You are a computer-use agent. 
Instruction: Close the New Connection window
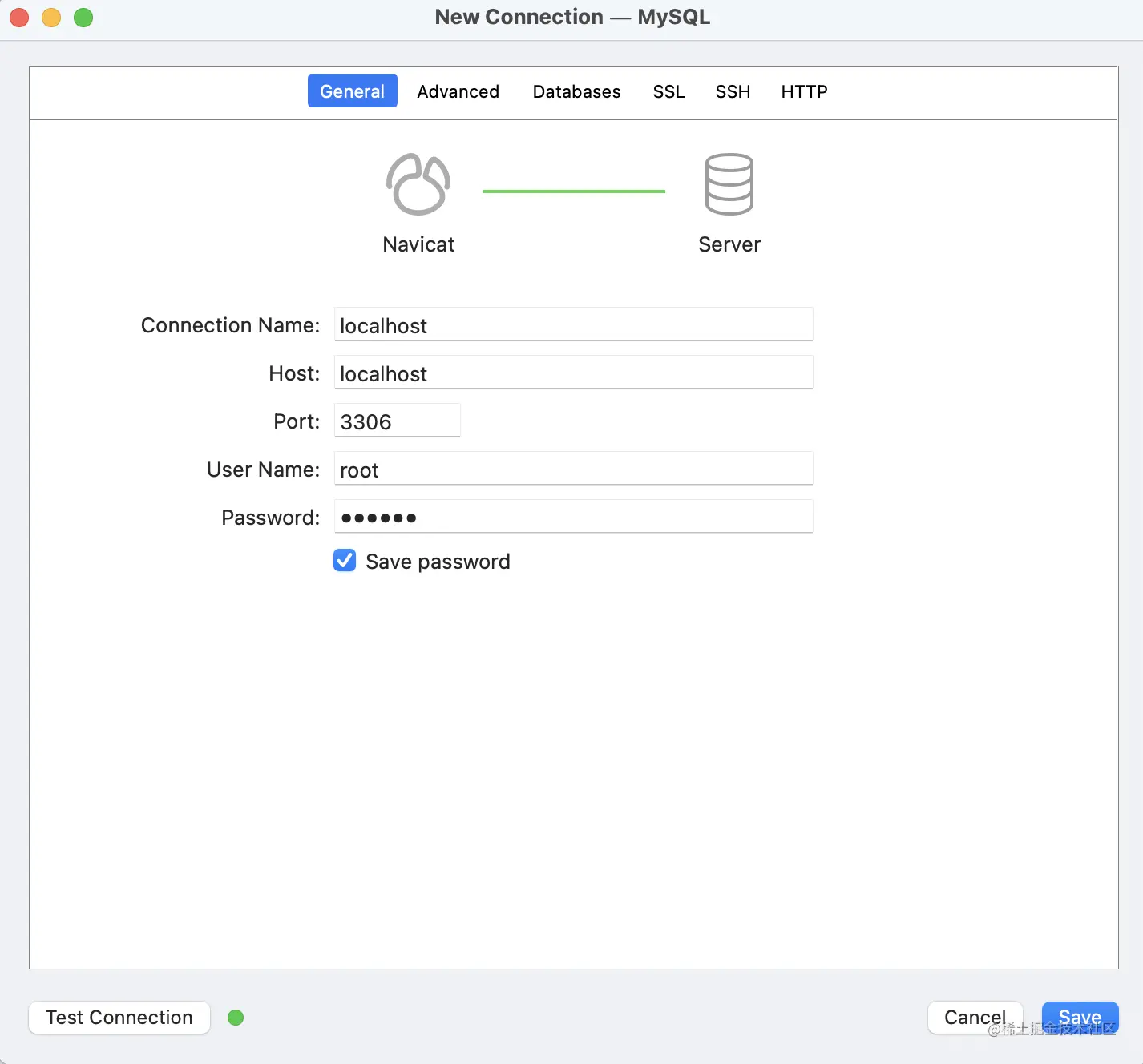pyautogui.click(x=19, y=18)
